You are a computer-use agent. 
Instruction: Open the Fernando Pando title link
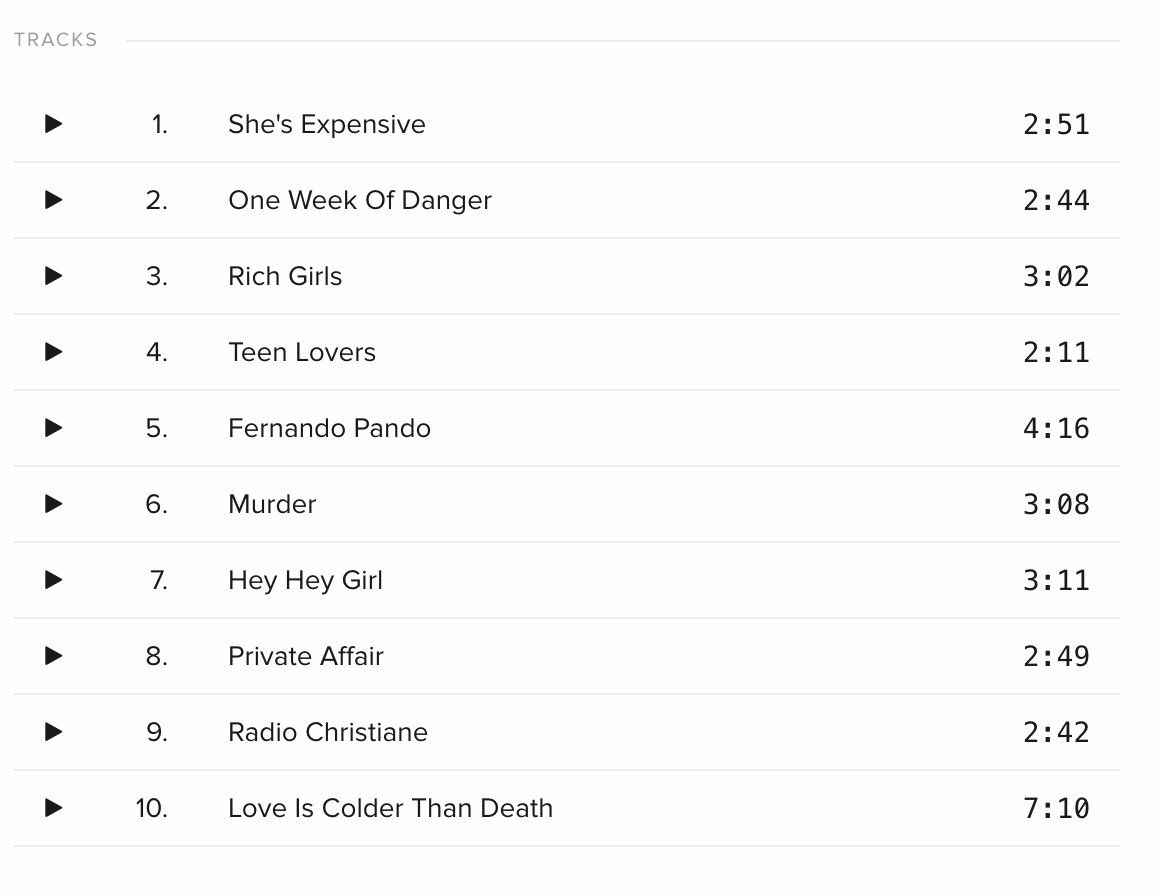(x=330, y=428)
